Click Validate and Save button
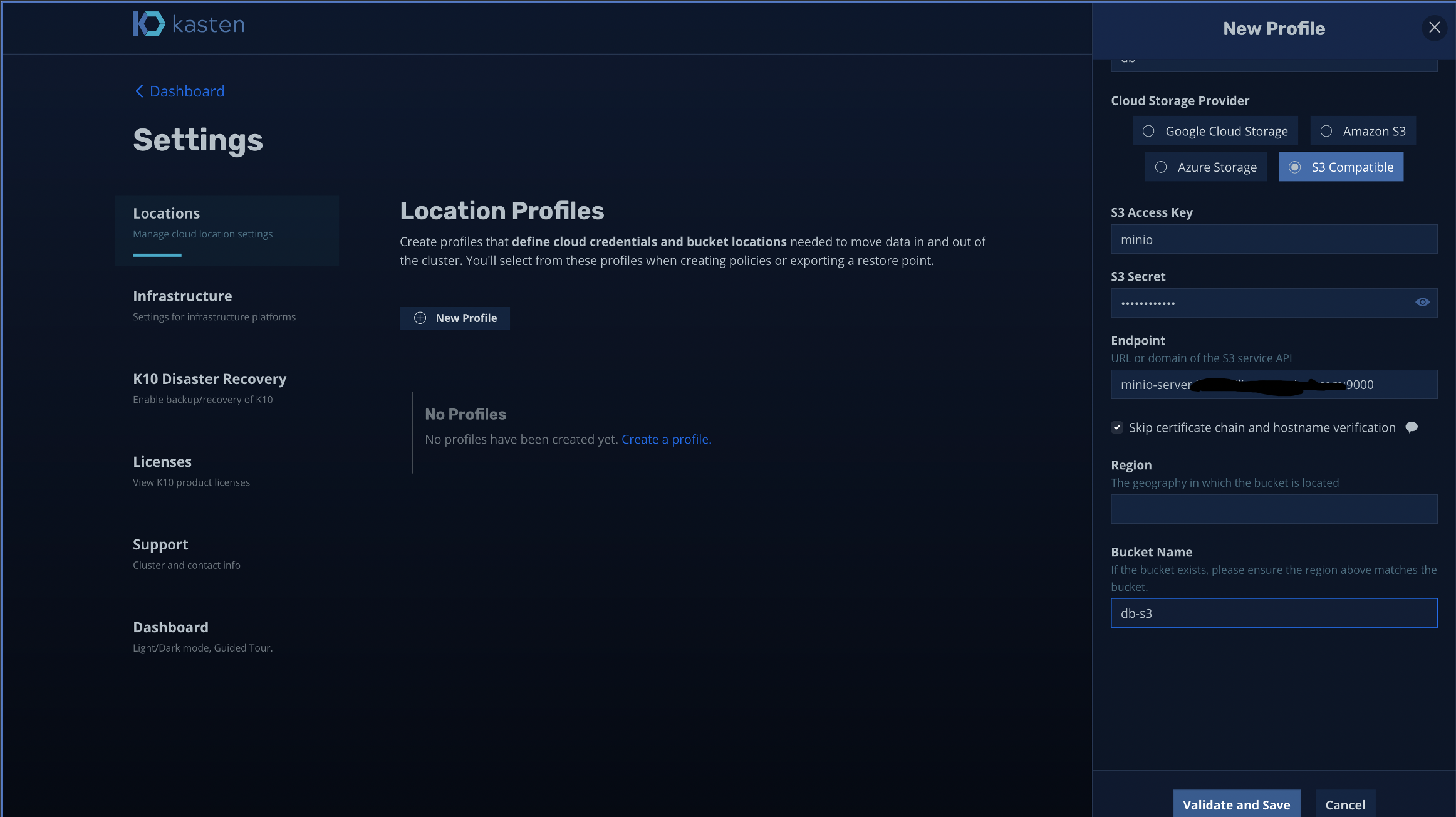The height and width of the screenshot is (817, 1456). 1236,804
